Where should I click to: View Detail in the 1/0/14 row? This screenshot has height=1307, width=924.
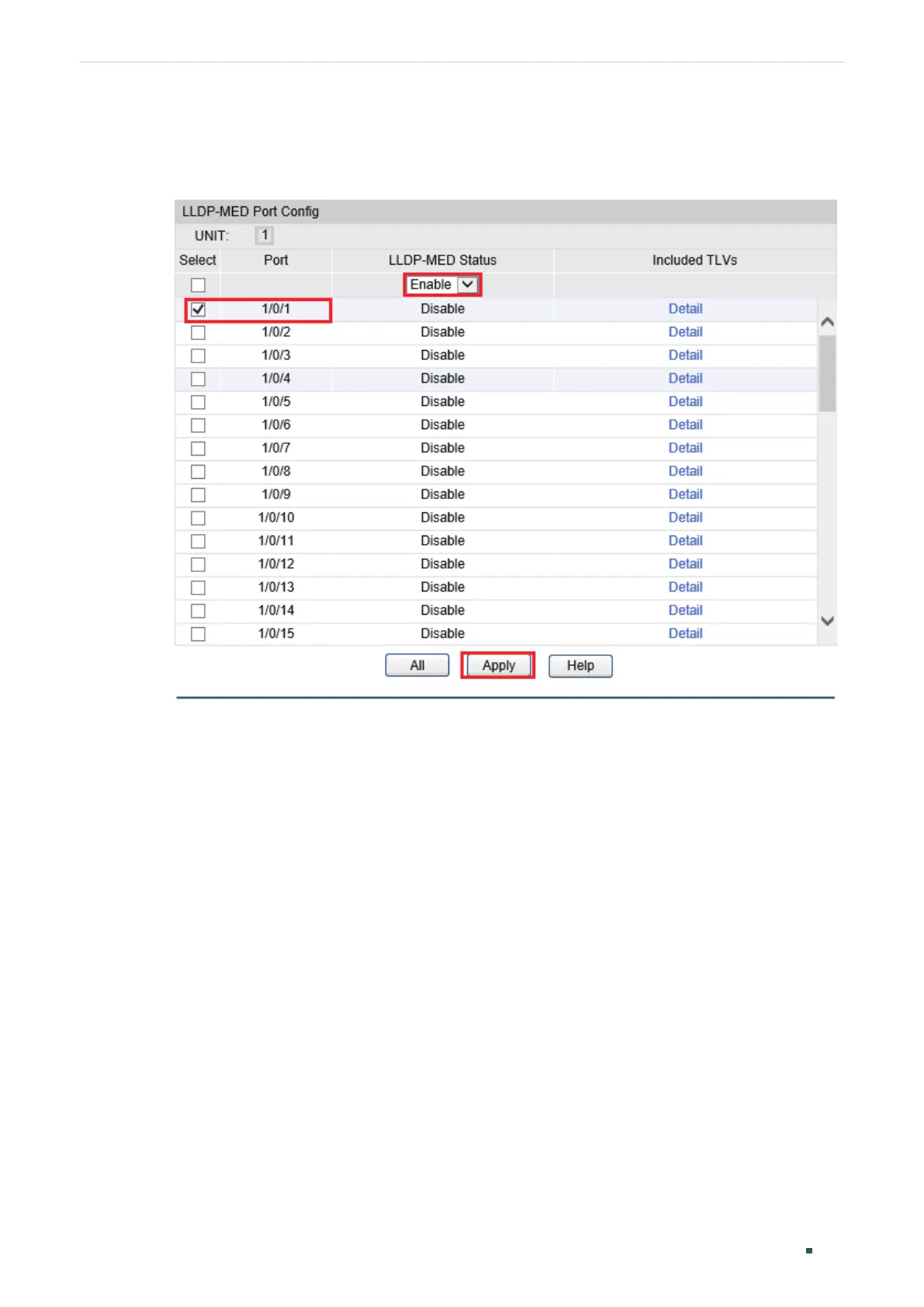click(686, 611)
